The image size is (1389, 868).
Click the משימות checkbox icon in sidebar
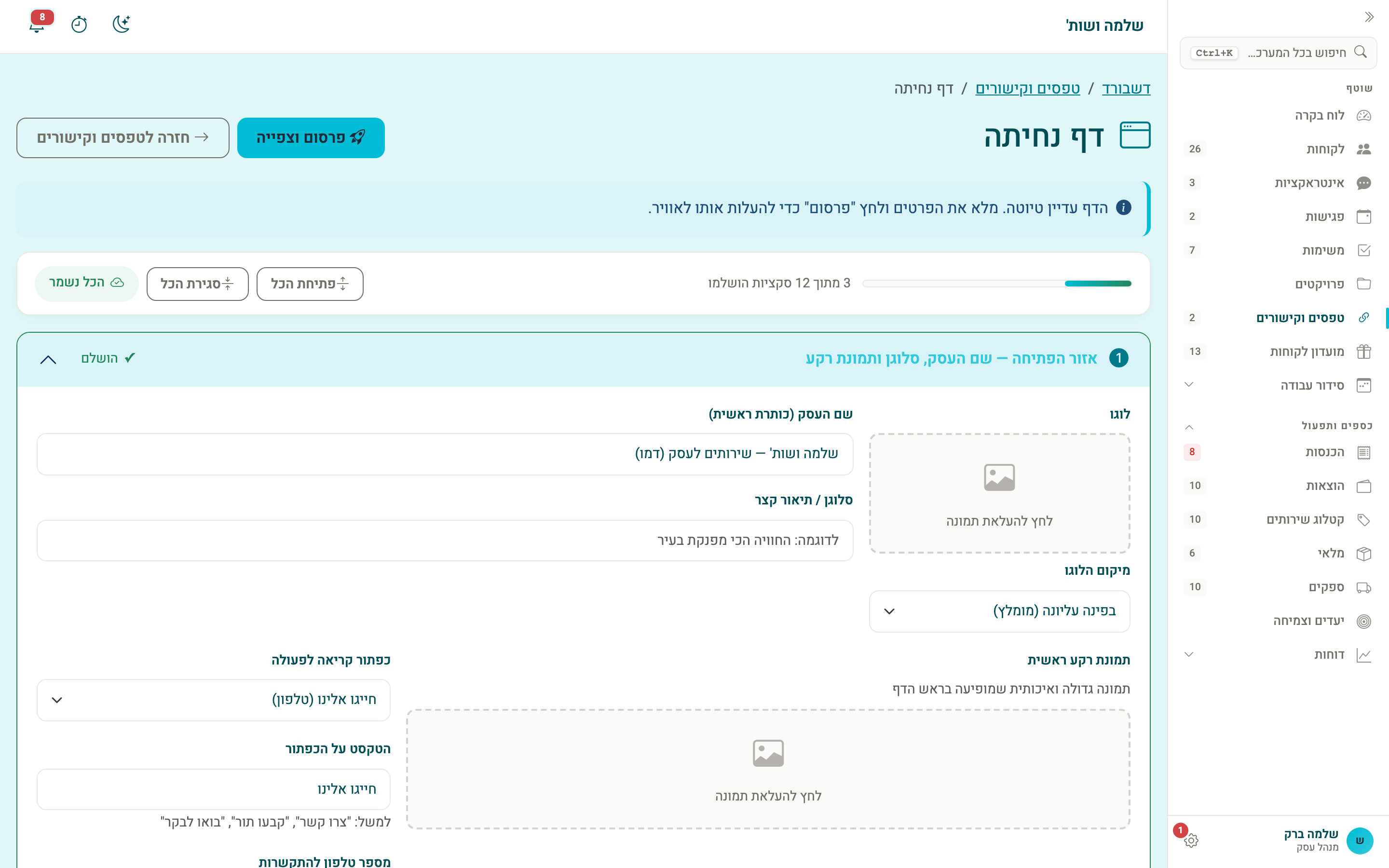tap(1364, 250)
